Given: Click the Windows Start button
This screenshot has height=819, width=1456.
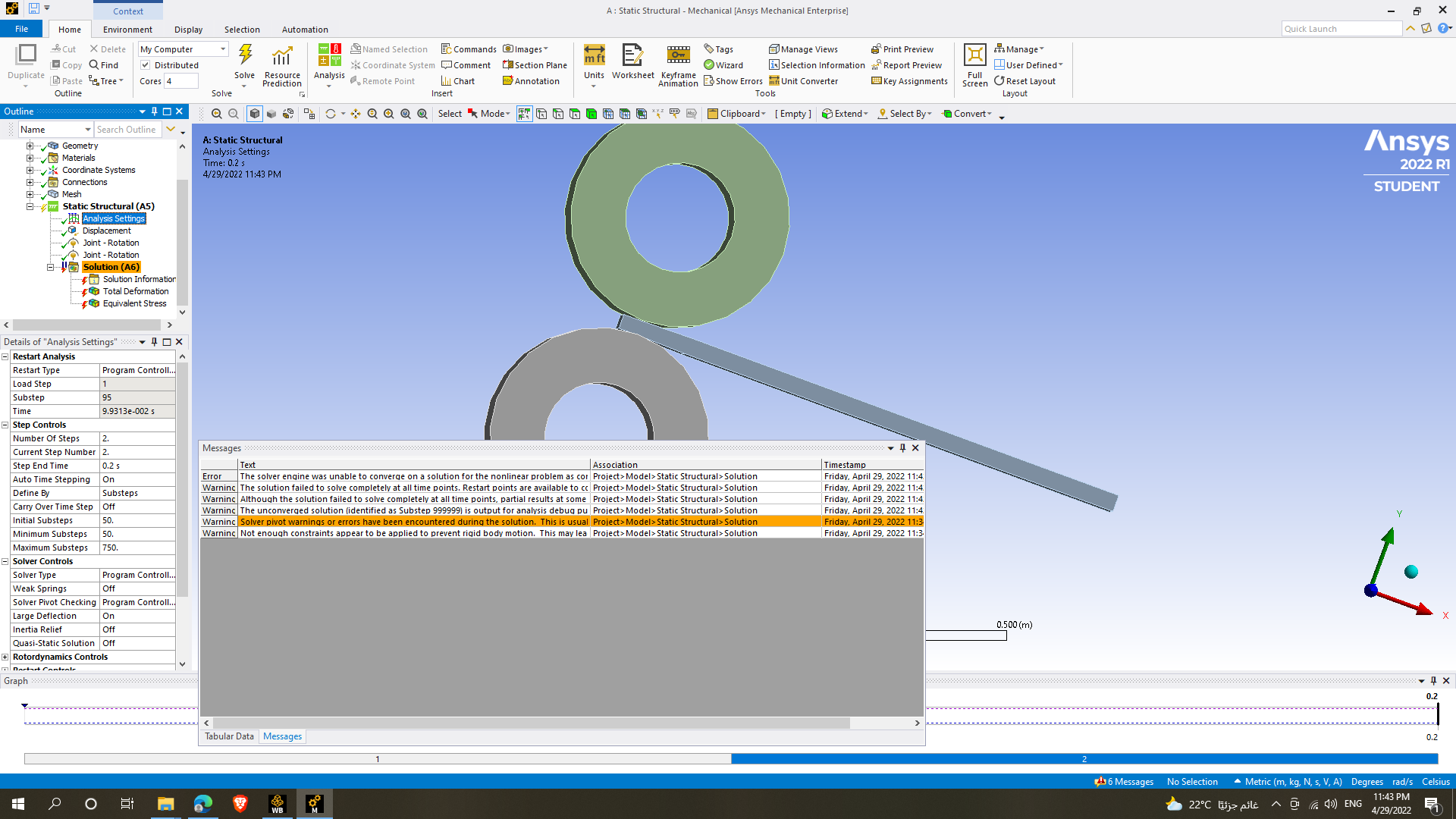Looking at the screenshot, I should (x=18, y=804).
